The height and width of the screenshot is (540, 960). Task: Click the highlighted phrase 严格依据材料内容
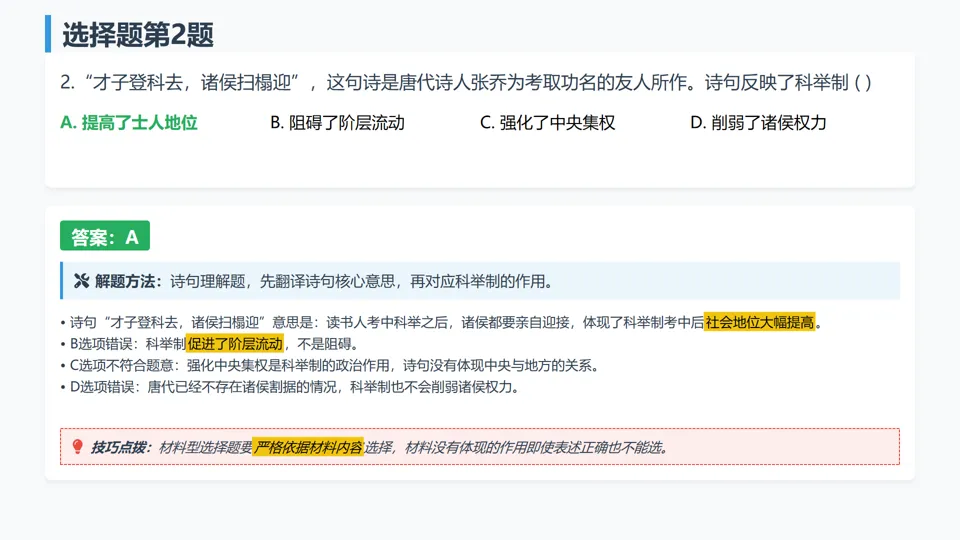pos(308,447)
